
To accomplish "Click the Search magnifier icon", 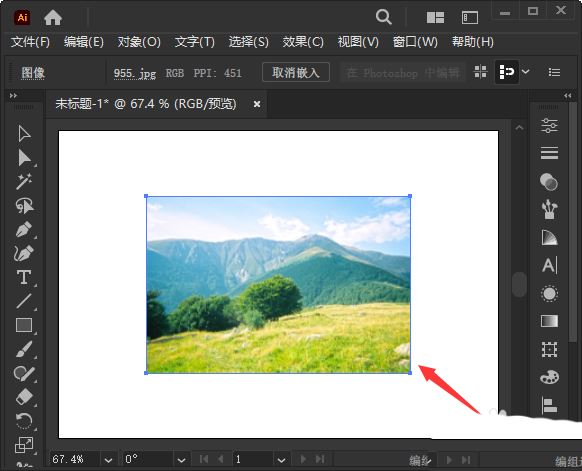I will (383, 17).
